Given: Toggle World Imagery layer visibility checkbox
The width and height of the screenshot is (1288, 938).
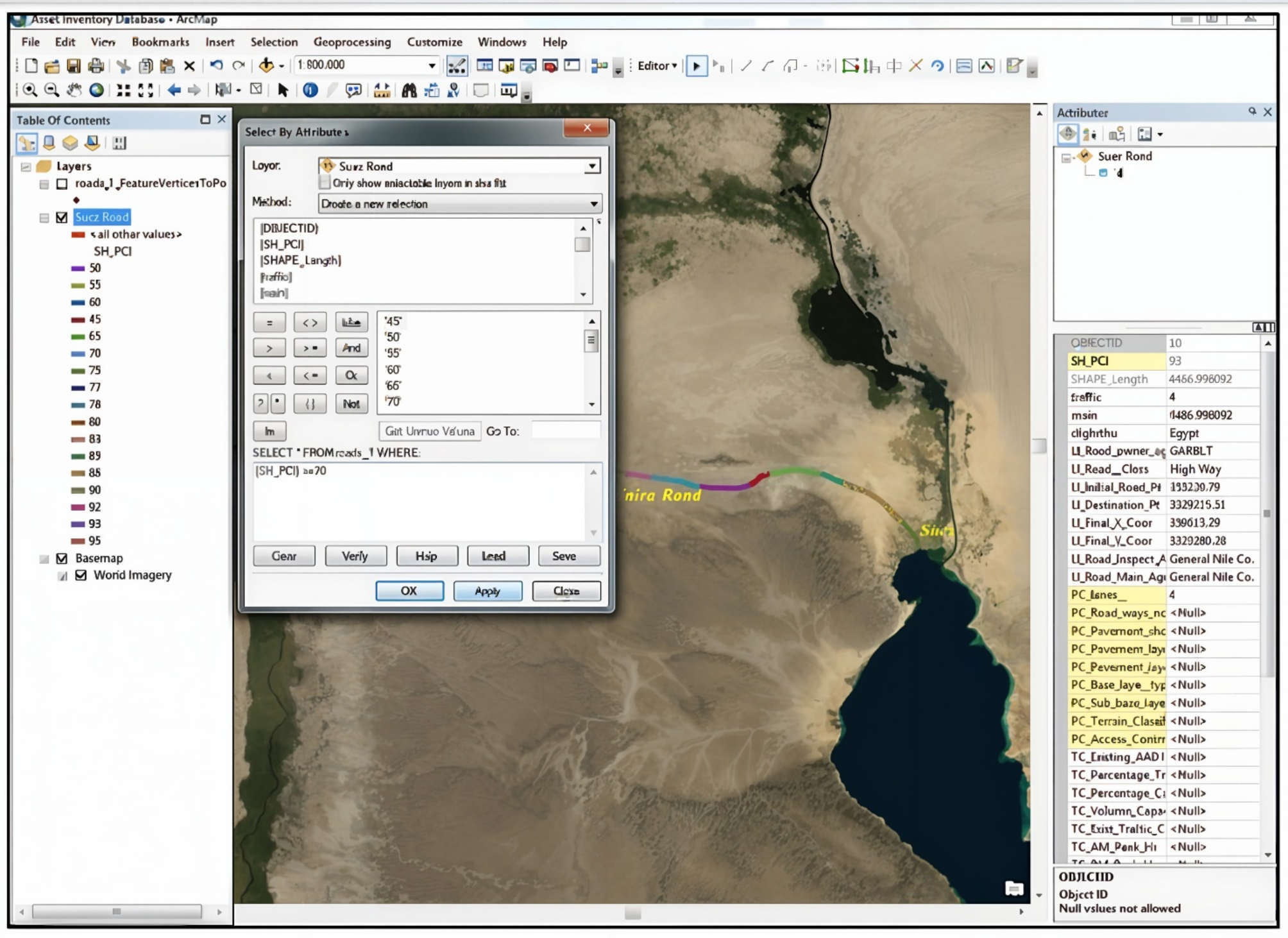Looking at the screenshot, I should point(81,576).
